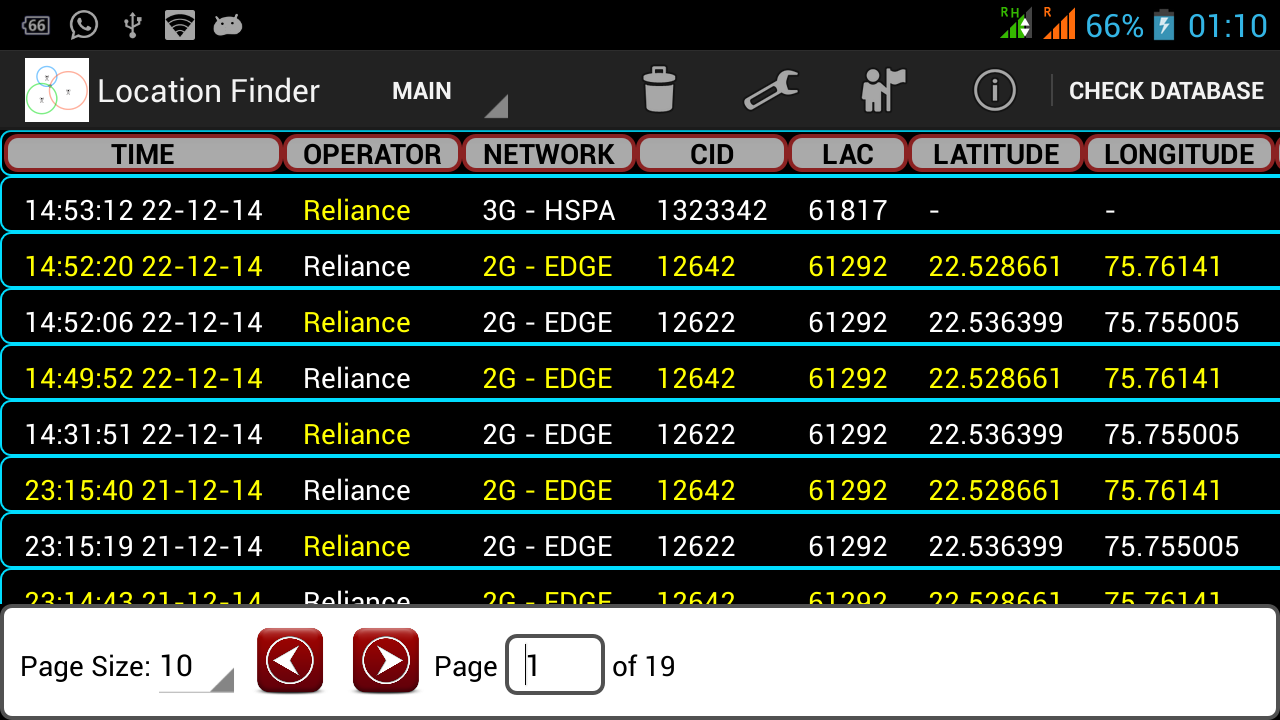The image size is (1280, 720).
Task: Tap the Location Finder app logo
Action: click(57, 90)
